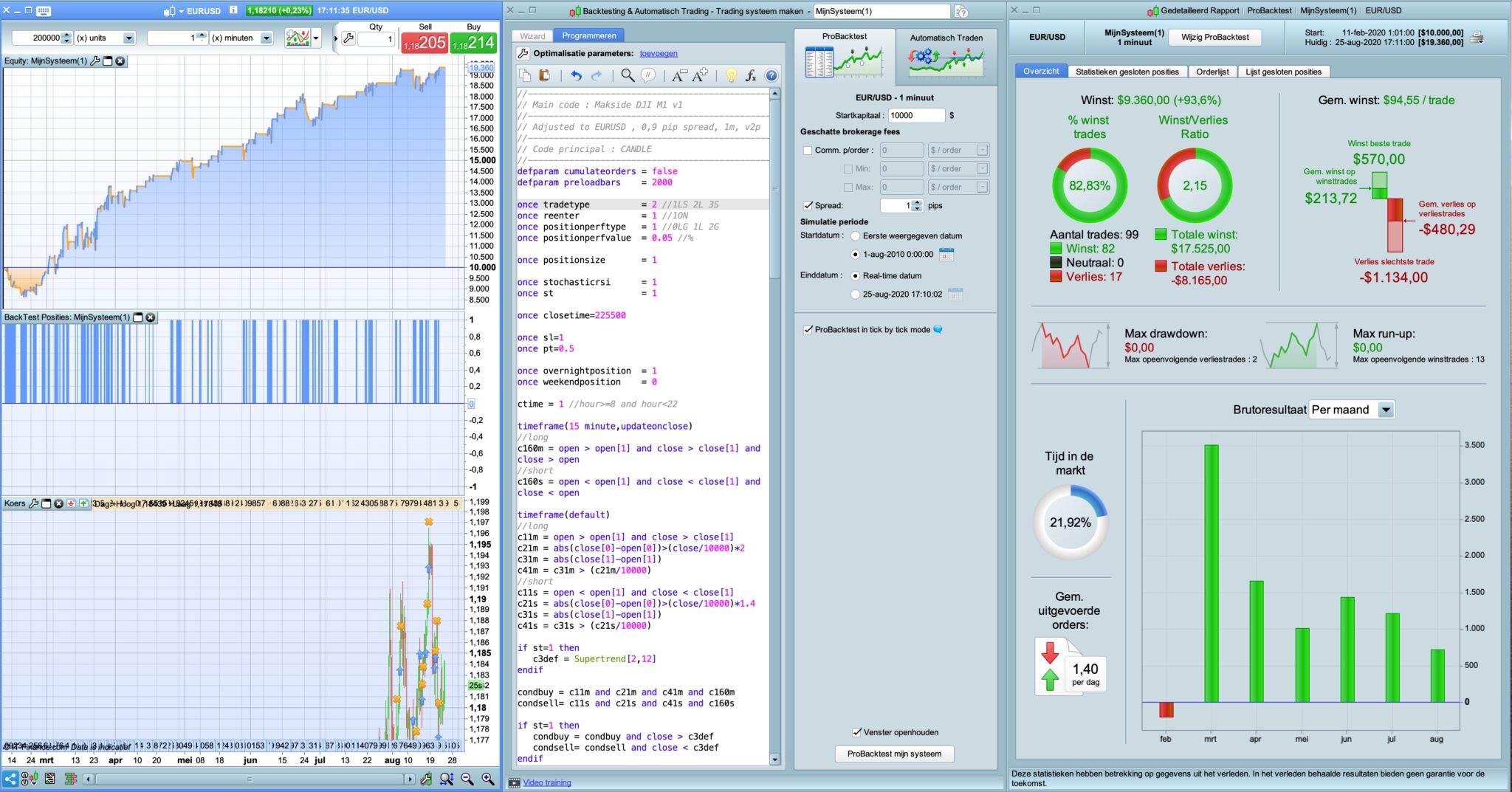Enable the Comm. p/order checkbox
The width and height of the screenshot is (1512, 792).
tap(808, 151)
